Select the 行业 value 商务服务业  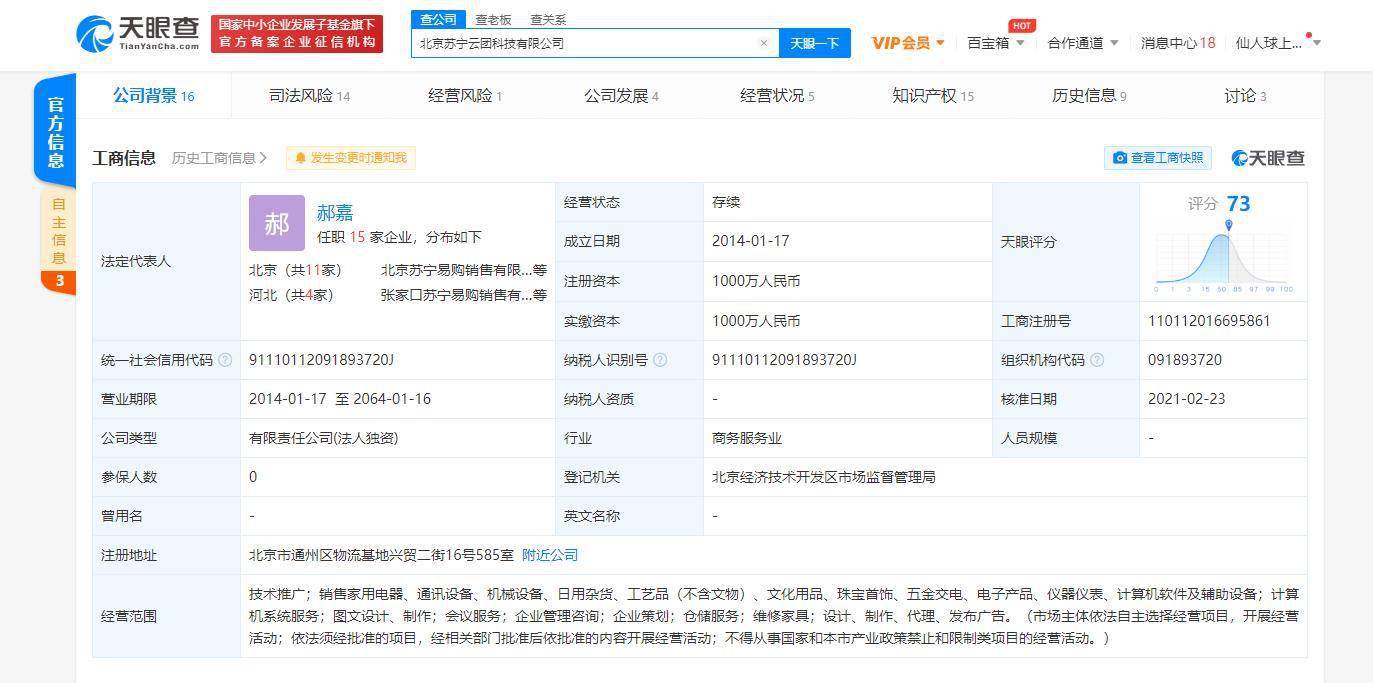(747, 438)
